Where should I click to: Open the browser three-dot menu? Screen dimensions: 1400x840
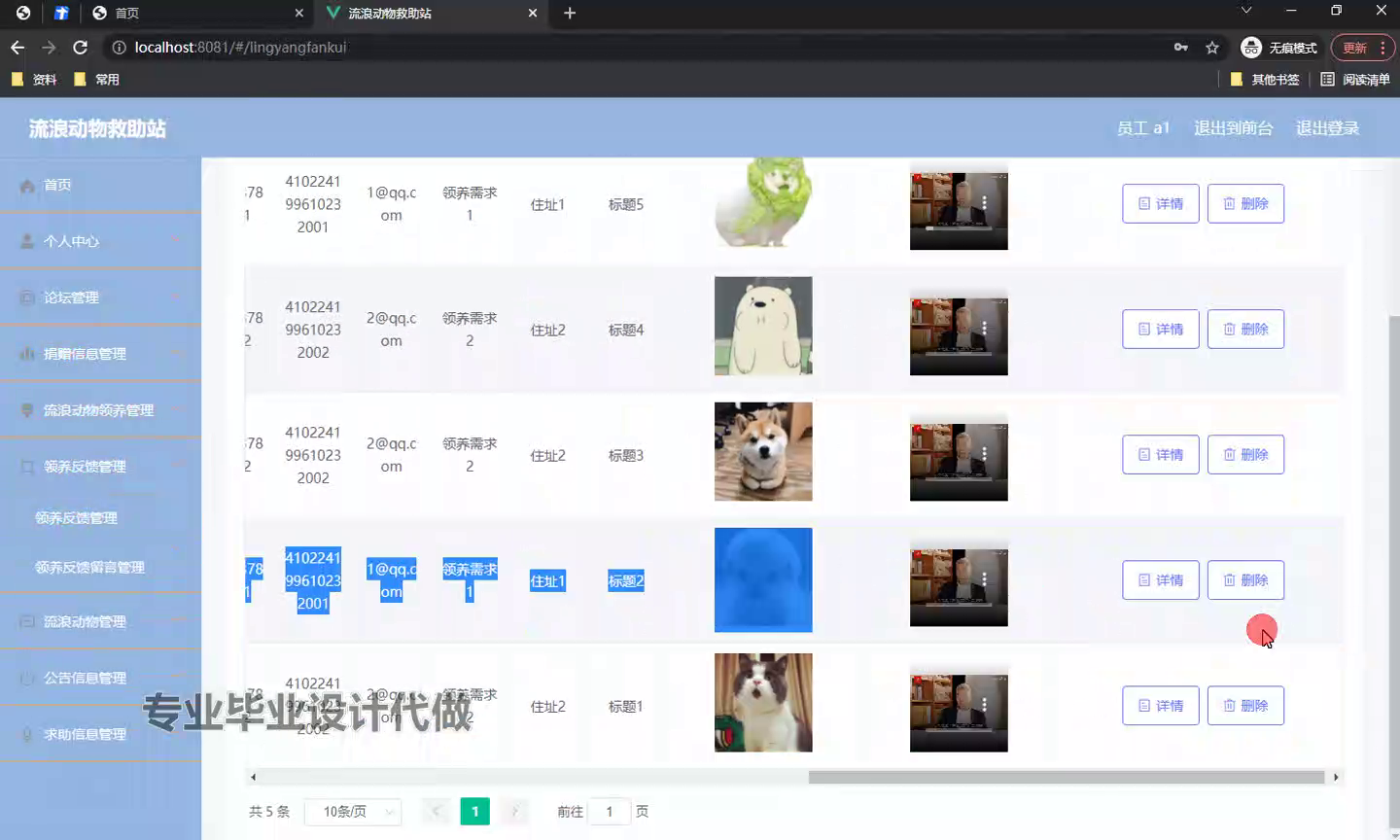(x=1382, y=47)
